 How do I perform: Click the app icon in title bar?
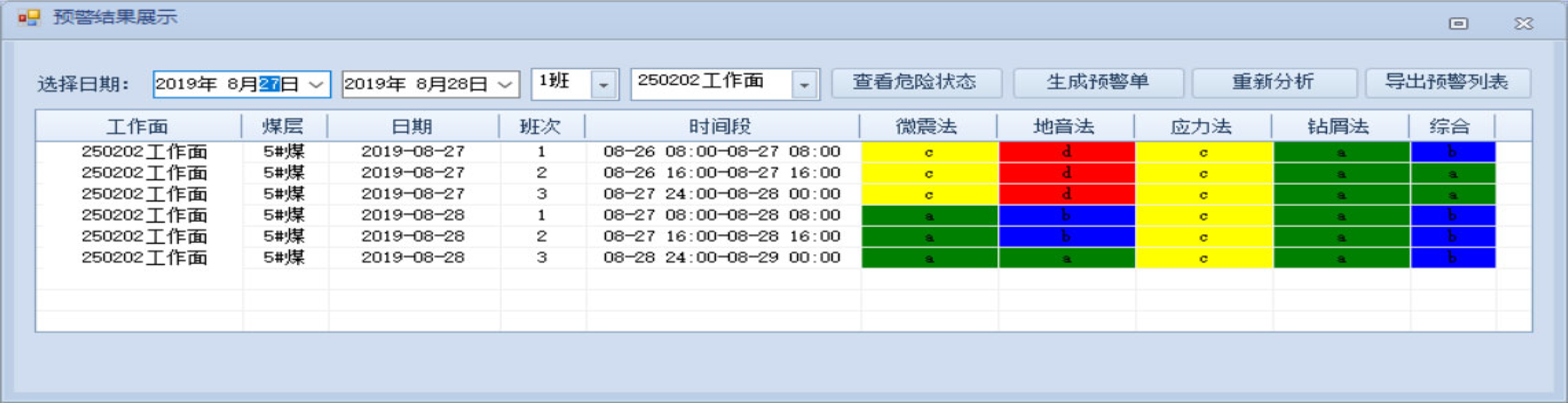point(29,18)
